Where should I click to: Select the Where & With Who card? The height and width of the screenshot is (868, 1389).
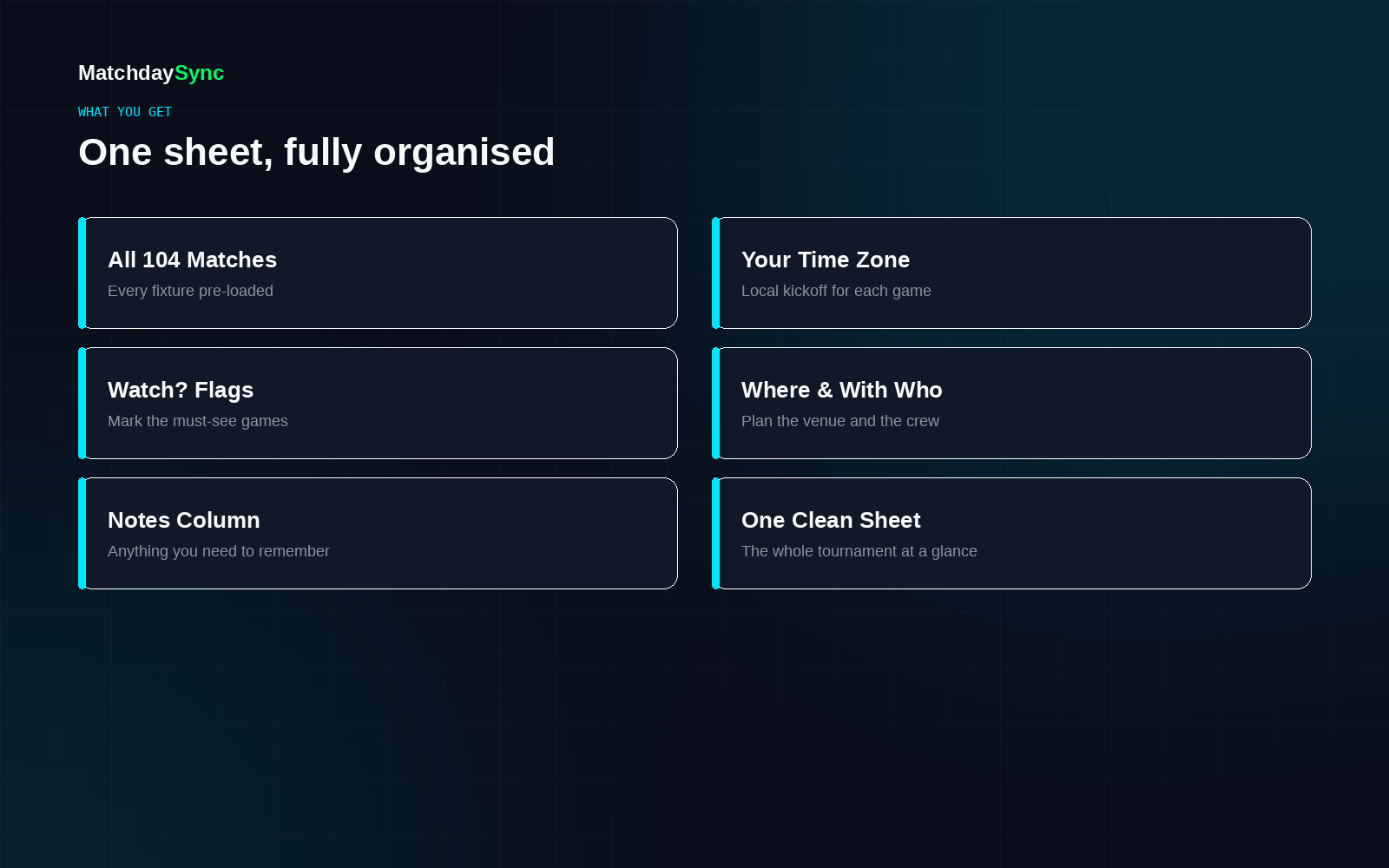(x=1011, y=403)
